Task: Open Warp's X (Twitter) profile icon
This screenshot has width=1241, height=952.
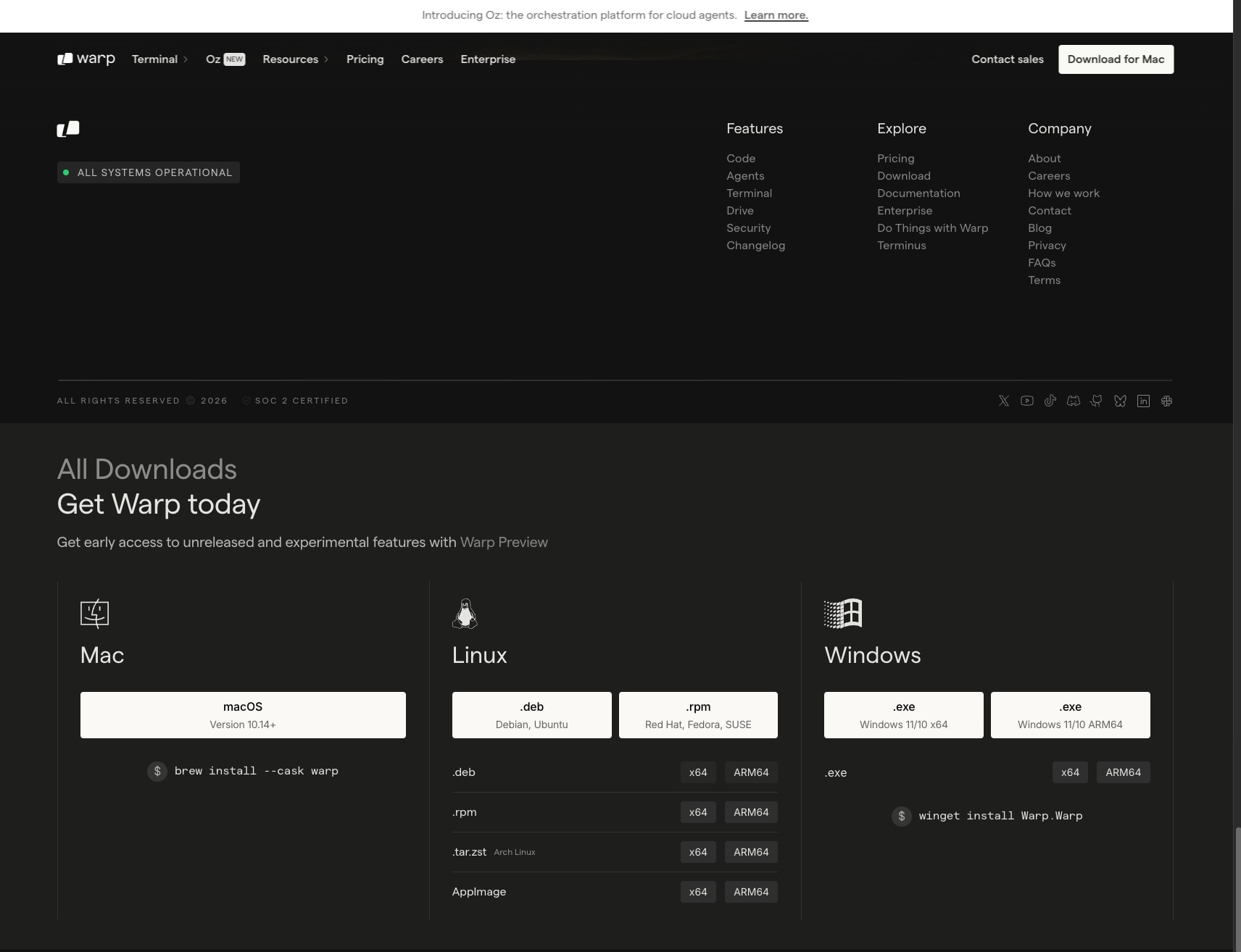Action: (1004, 401)
